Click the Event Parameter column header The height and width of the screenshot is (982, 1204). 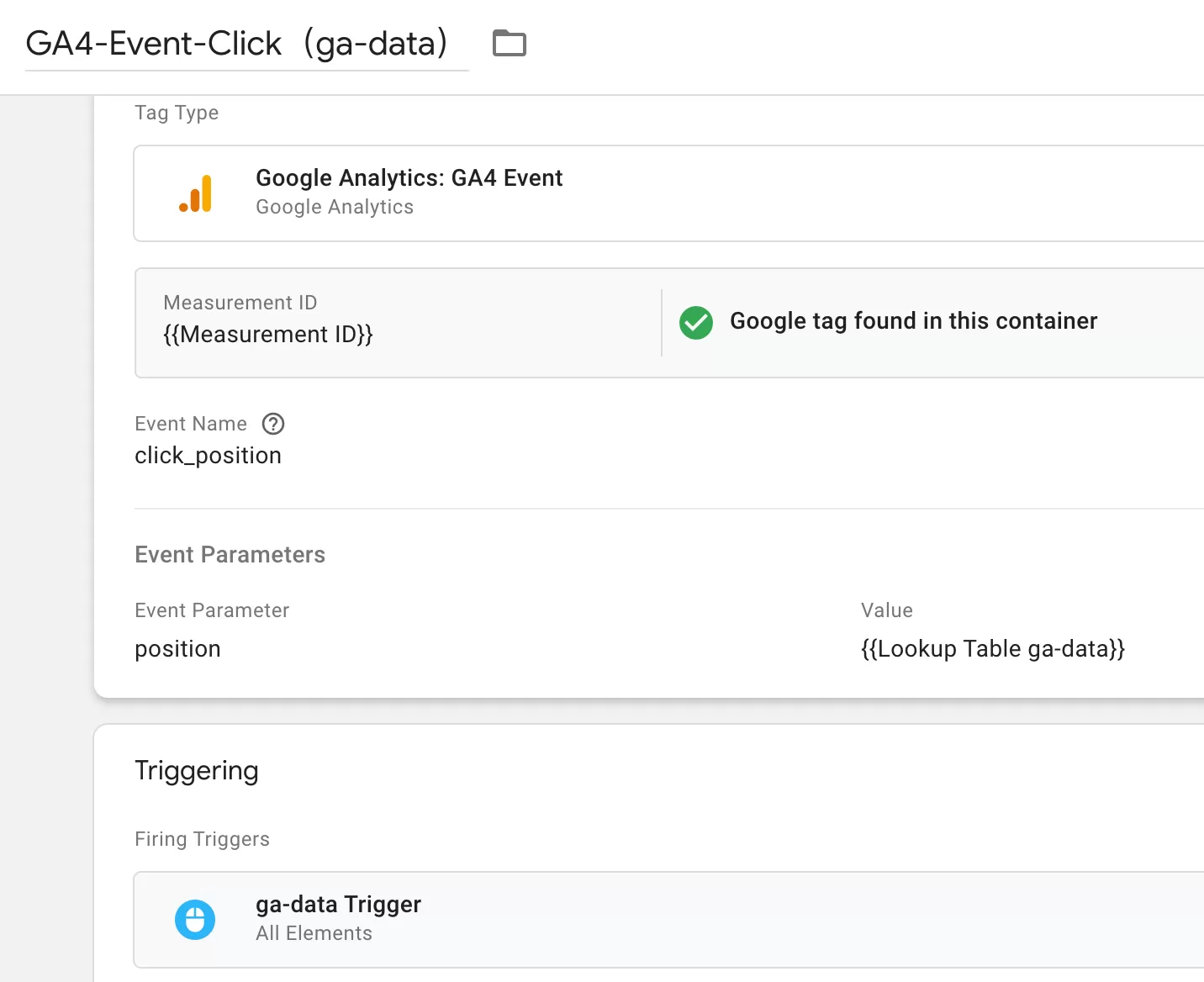212,610
